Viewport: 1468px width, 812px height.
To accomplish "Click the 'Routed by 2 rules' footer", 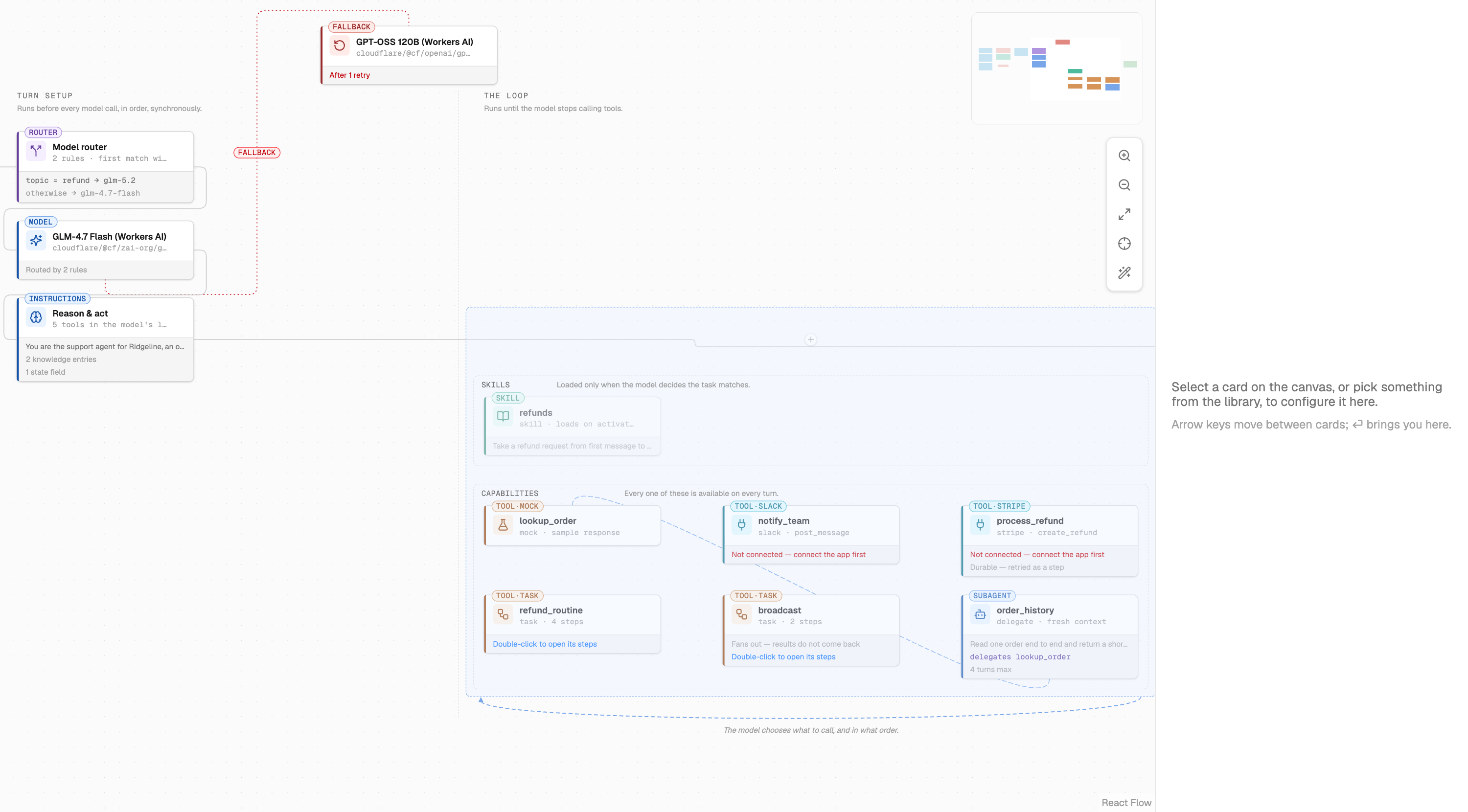I will click(56, 270).
